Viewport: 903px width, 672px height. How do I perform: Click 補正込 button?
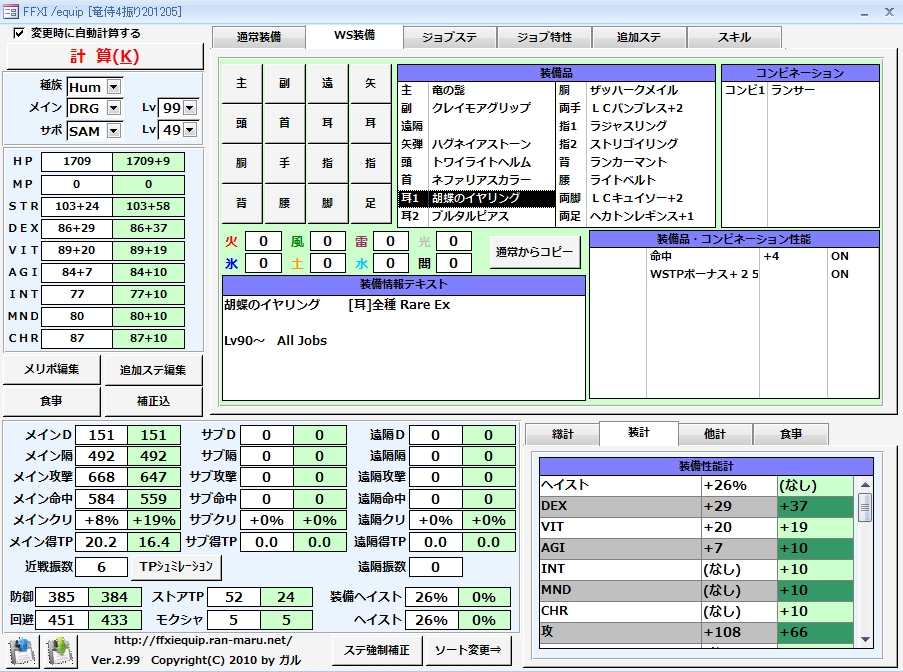153,401
